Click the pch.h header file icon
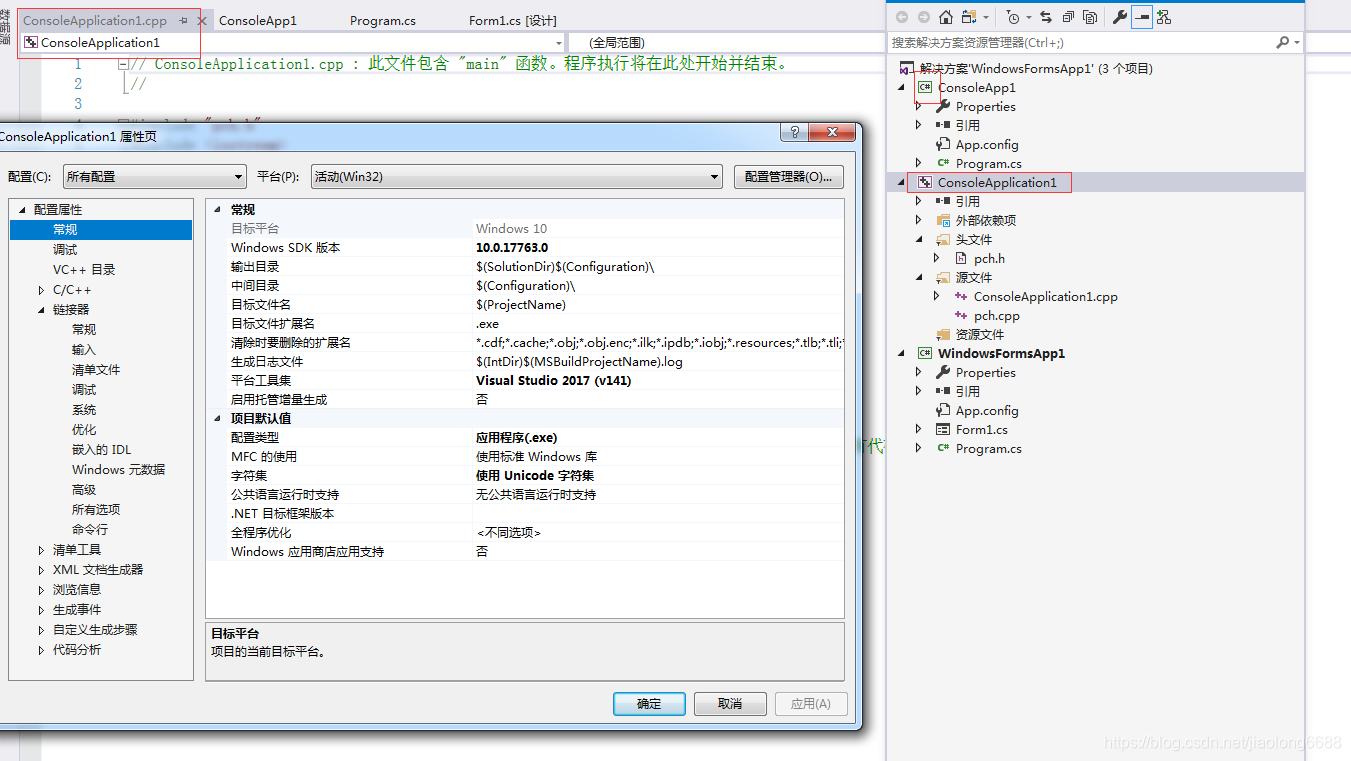 point(961,258)
